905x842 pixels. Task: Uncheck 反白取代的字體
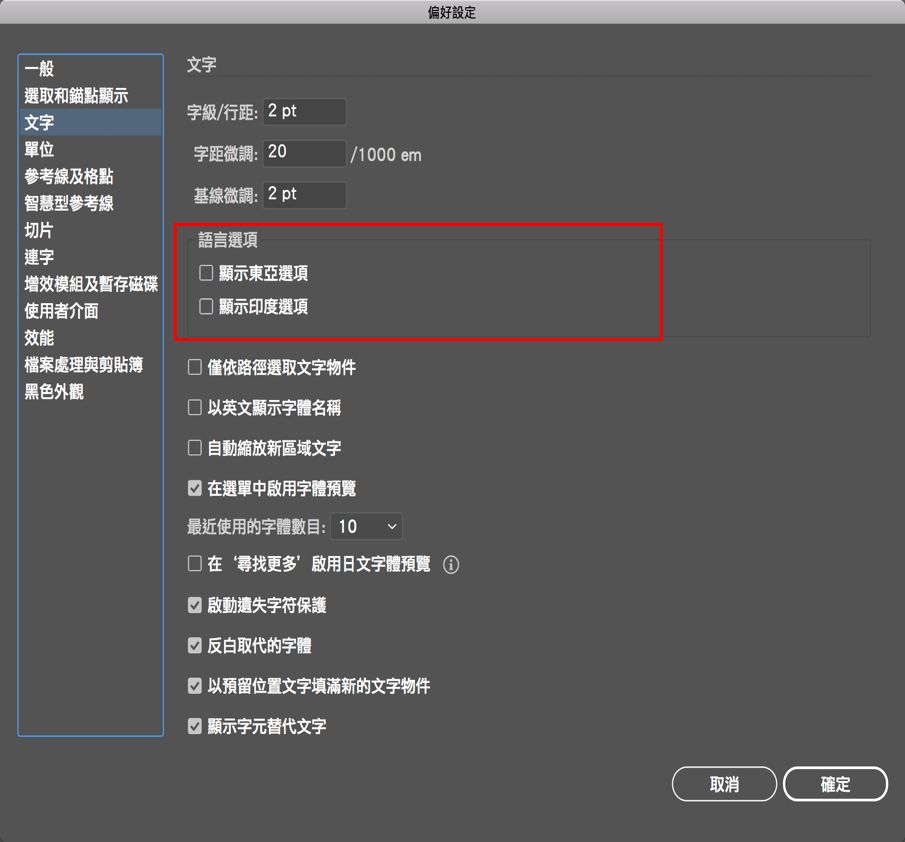[x=195, y=645]
